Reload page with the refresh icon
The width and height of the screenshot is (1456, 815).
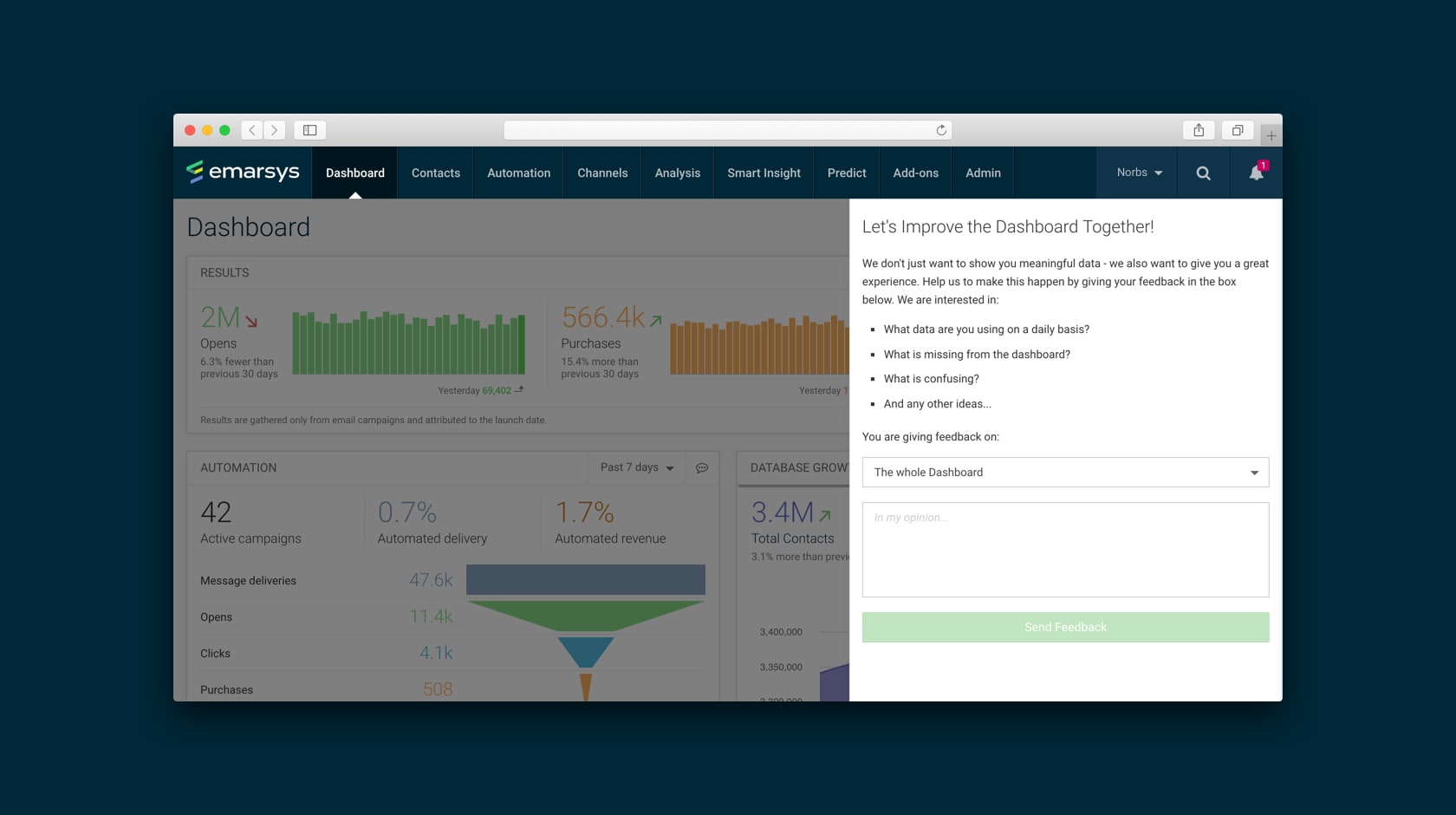point(941,130)
